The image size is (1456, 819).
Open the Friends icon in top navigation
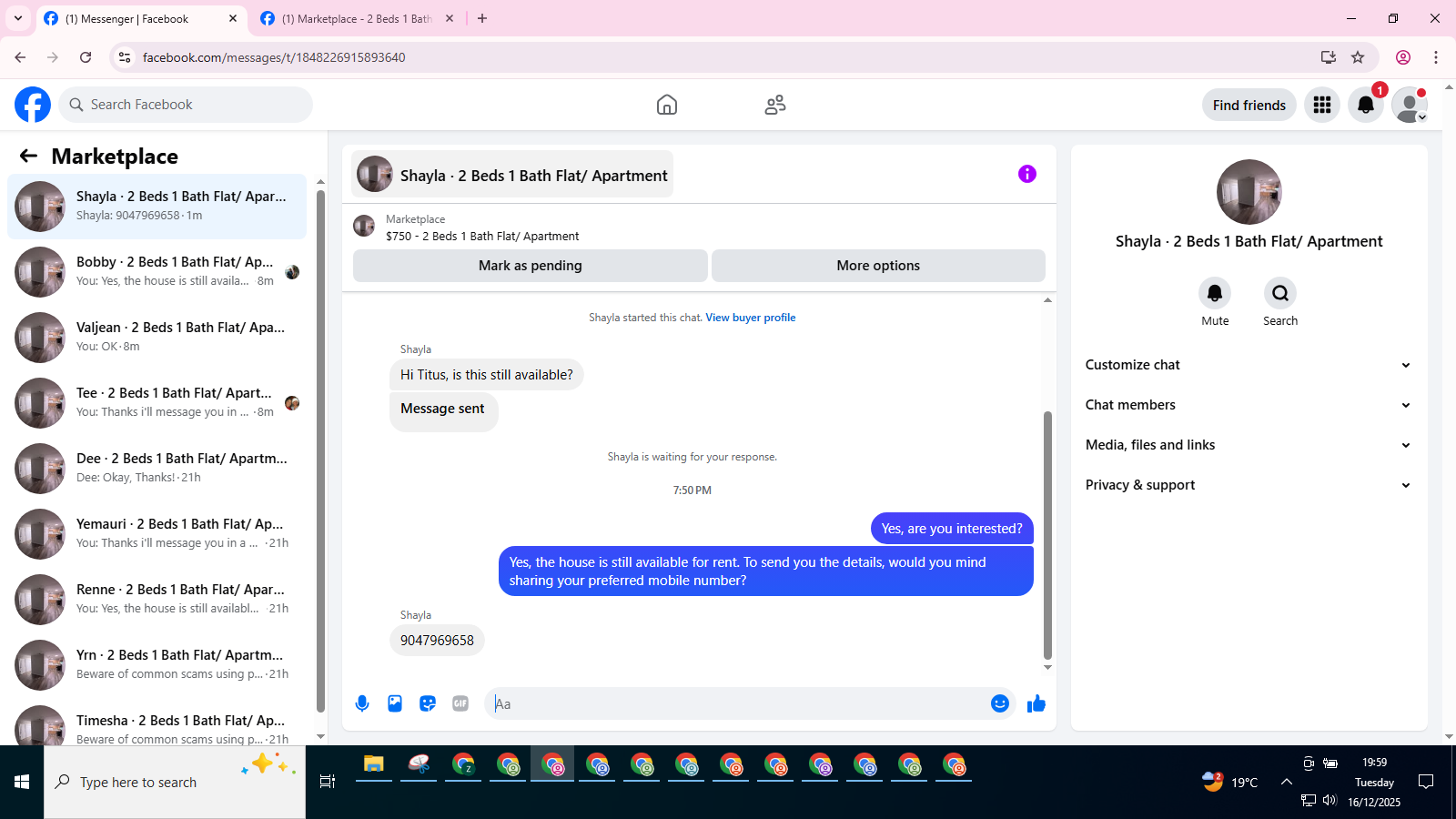click(775, 105)
